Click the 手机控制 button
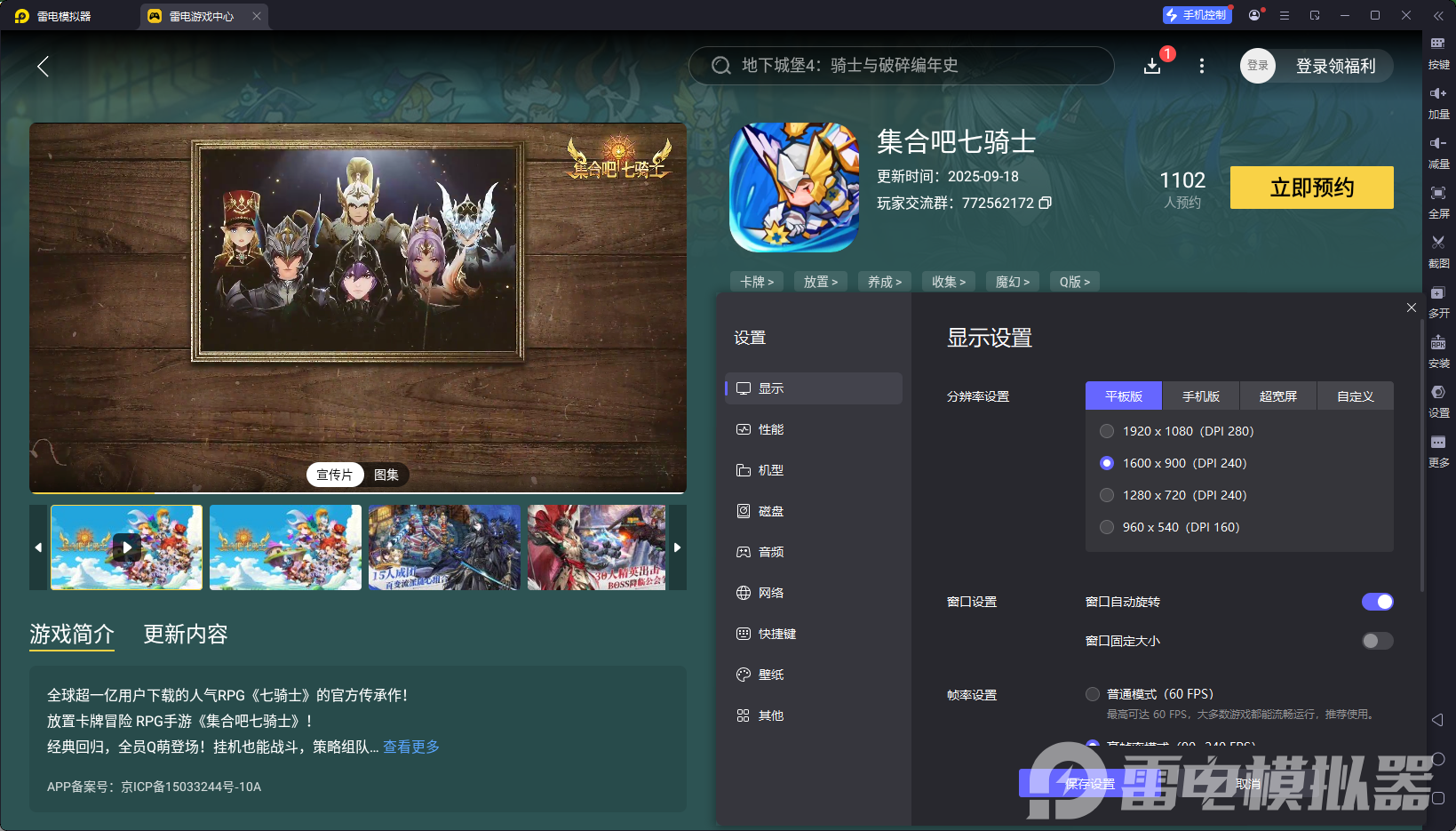 click(1197, 15)
